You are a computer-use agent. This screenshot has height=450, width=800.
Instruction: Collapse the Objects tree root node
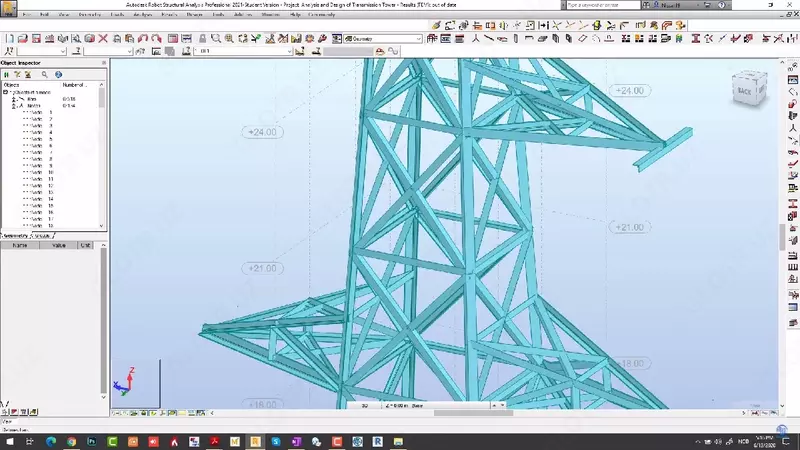5,92
